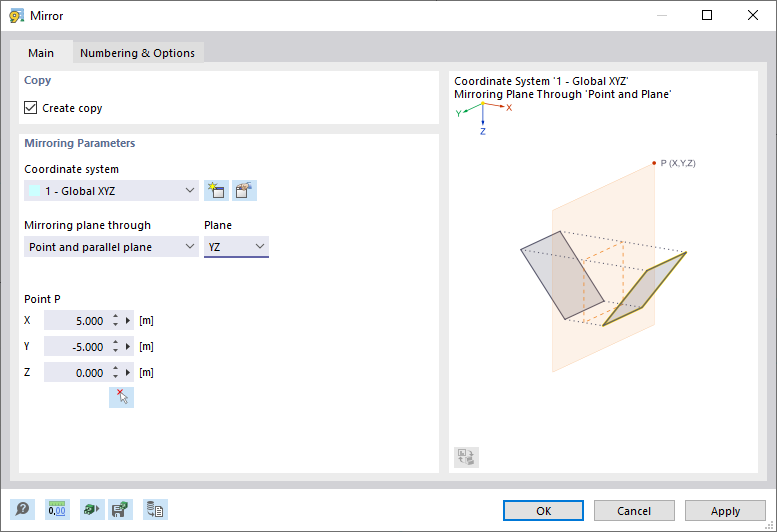Screen dimensions: 777x532
Task: Click the X value spinner arrows
Action: click(x=115, y=320)
